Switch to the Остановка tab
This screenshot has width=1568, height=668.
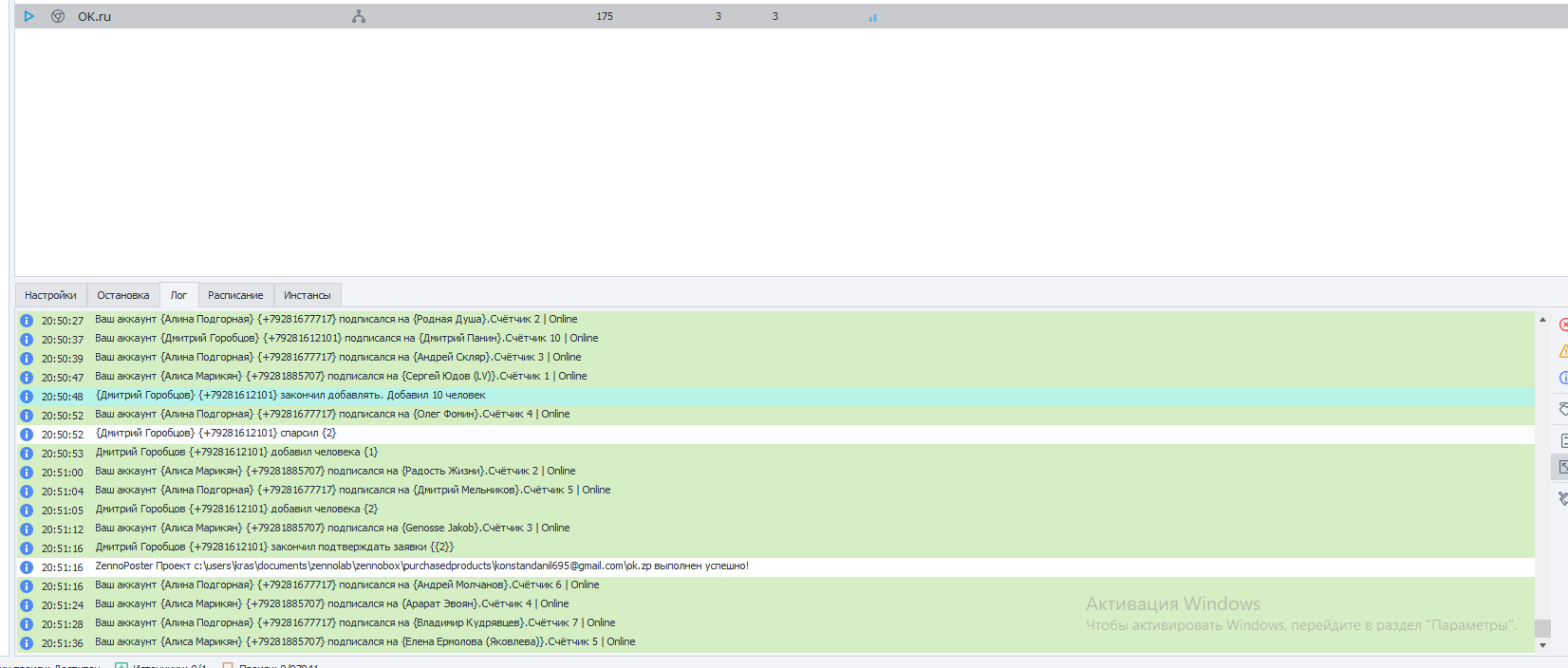click(x=123, y=295)
